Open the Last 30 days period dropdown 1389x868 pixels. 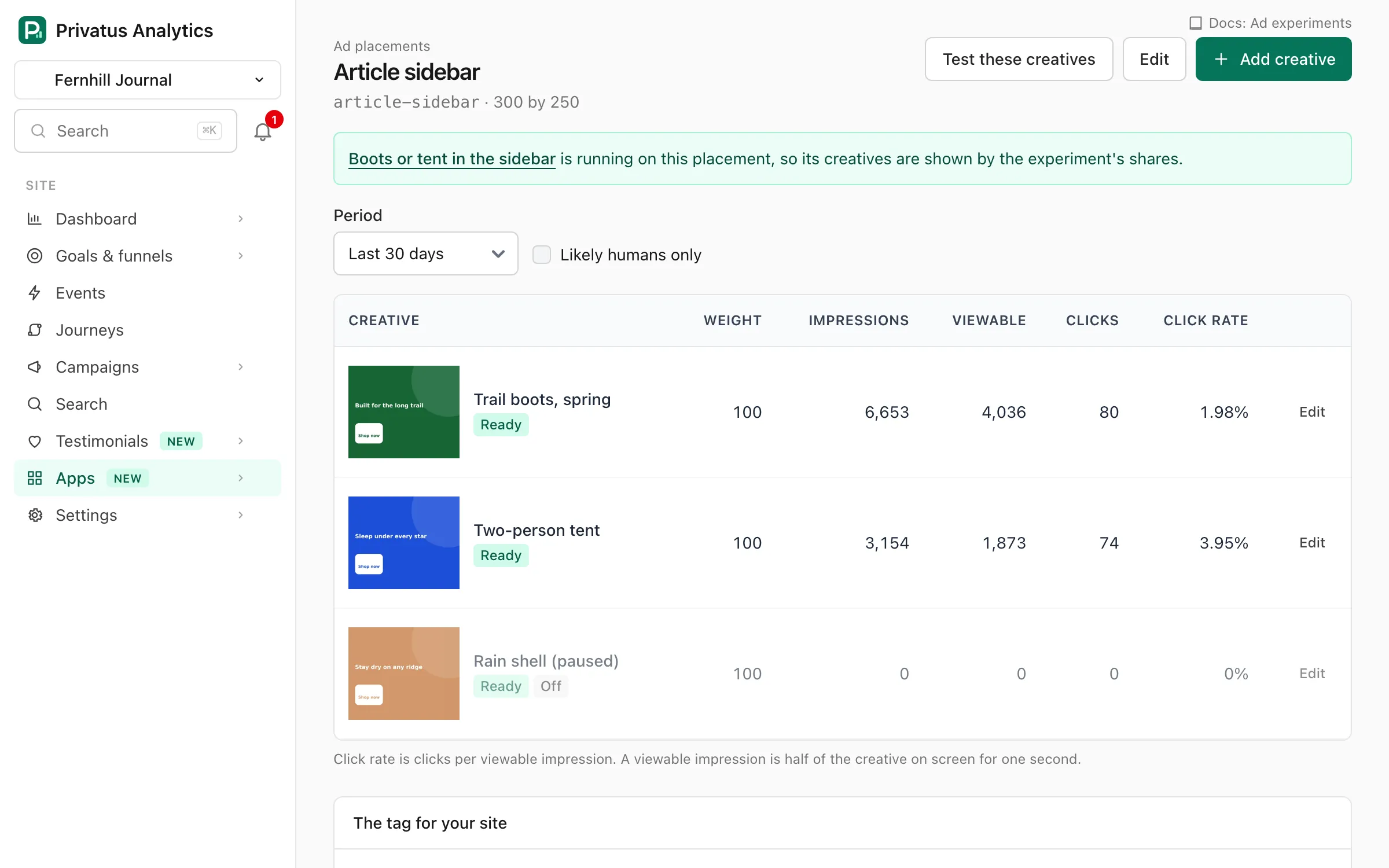(x=426, y=253)
